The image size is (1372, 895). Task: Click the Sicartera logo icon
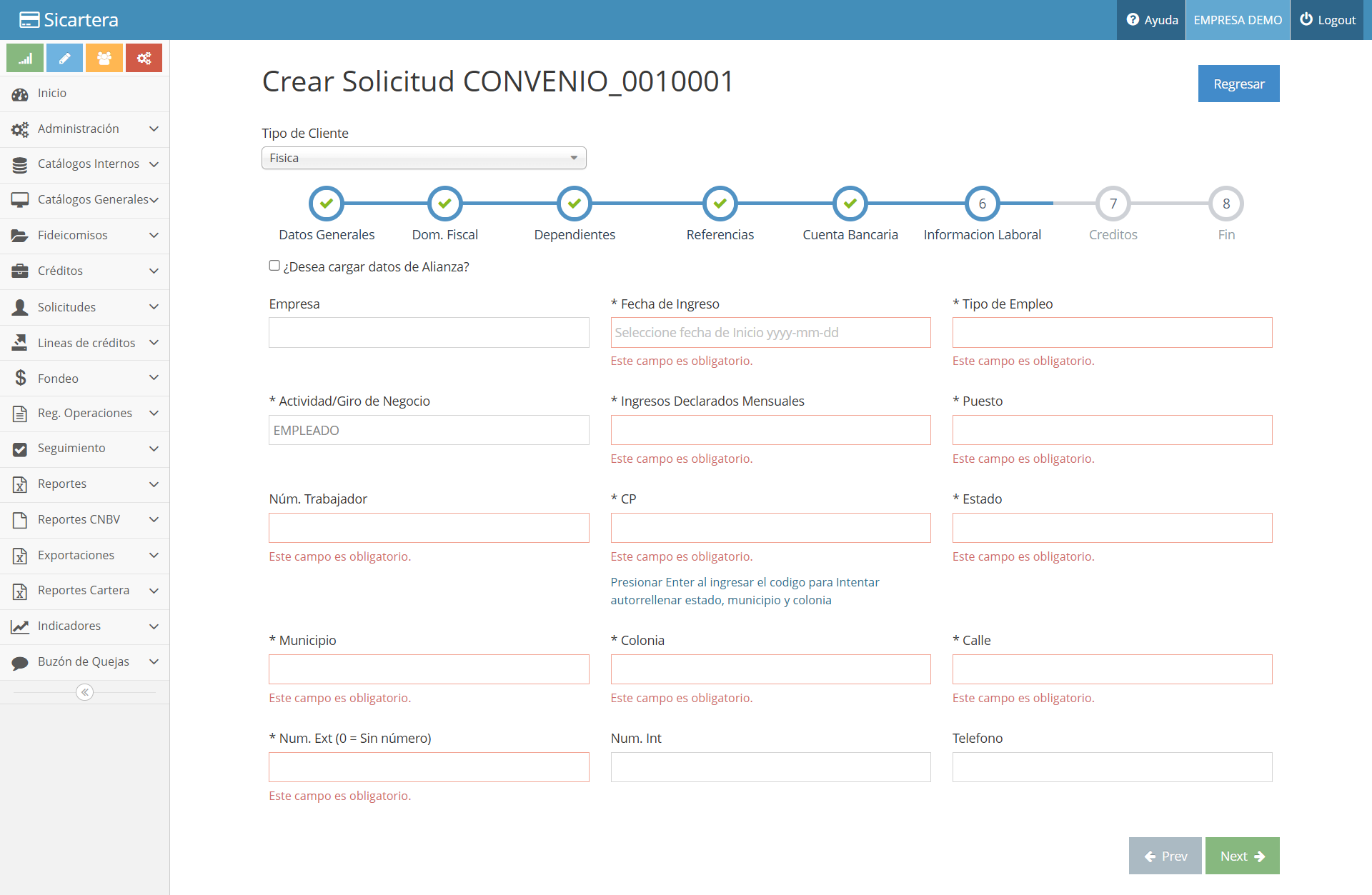click(x=29, y=20)
